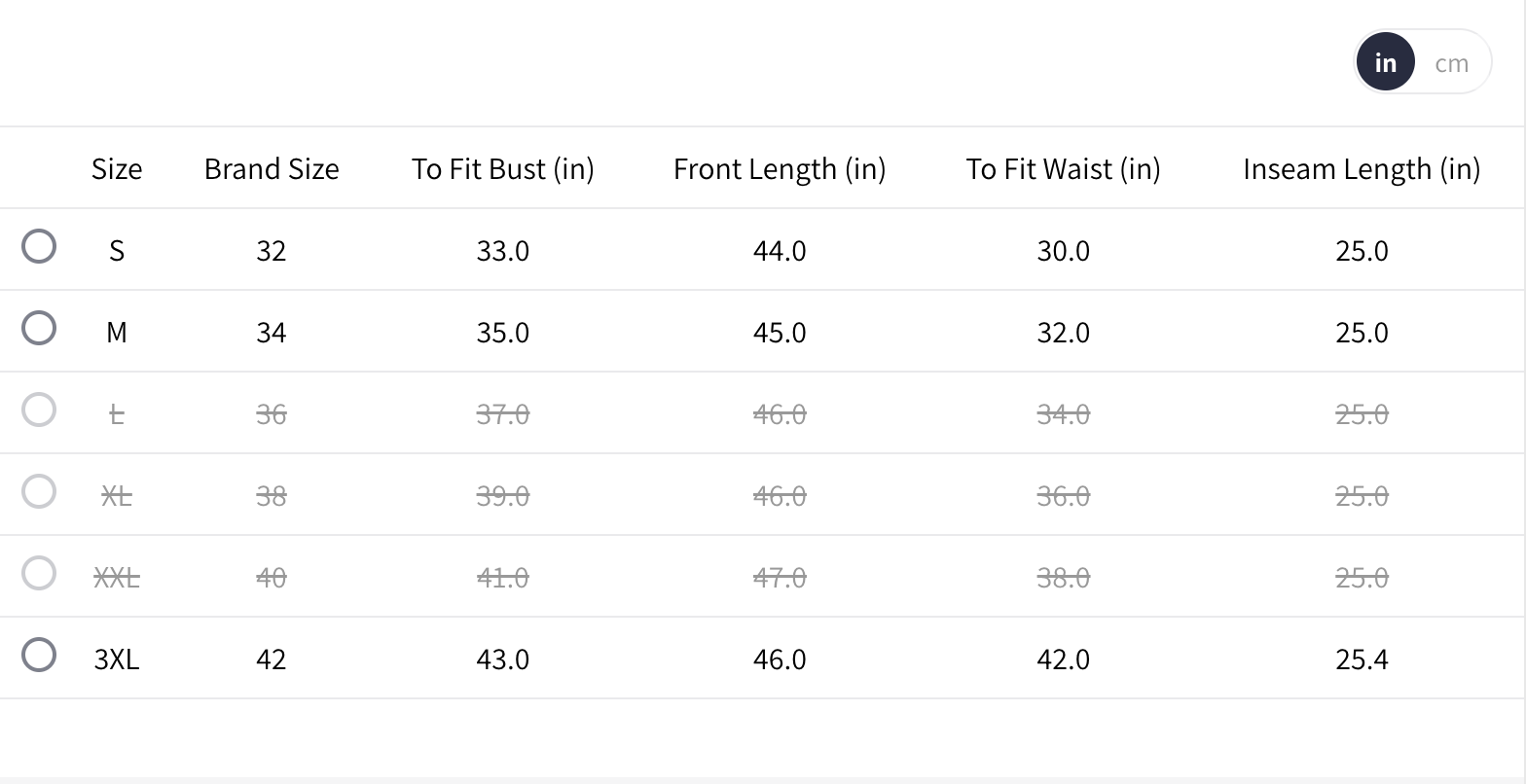Switch measurement units to cm
This screenshot has height=784, width=1526.
coord(1451,63)
